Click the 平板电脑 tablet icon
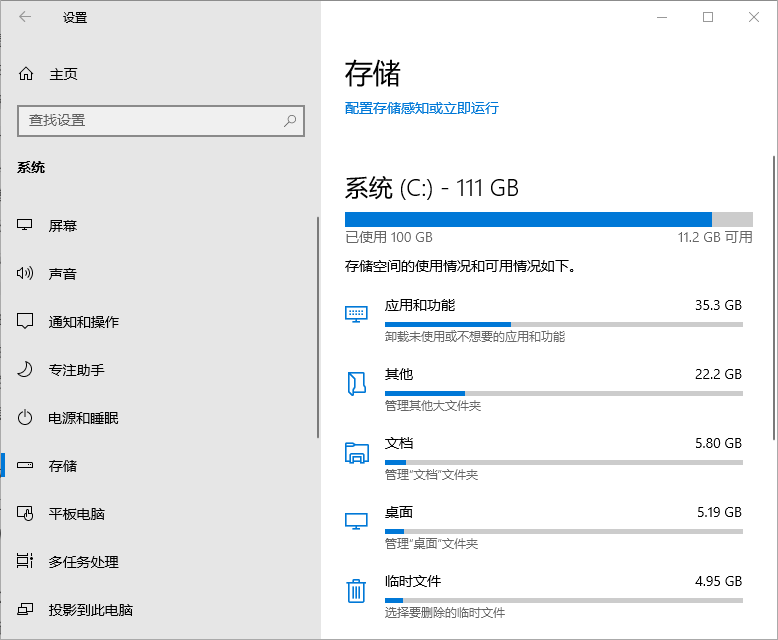 (25, 513)
